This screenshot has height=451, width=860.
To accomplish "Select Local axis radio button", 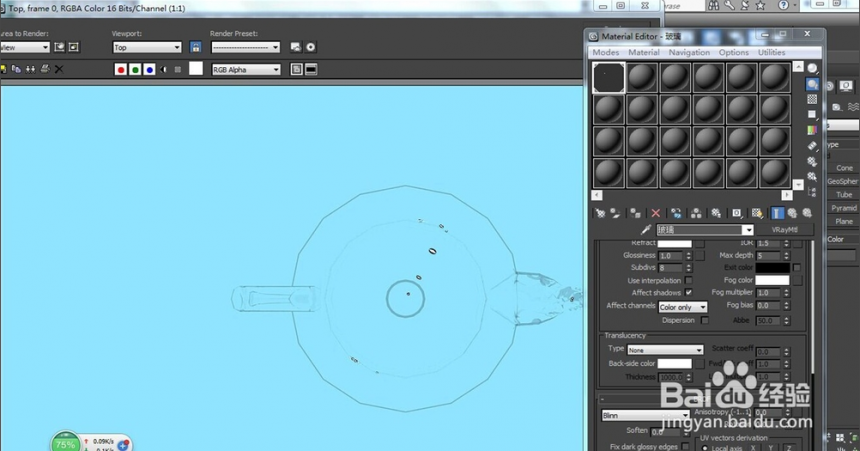I will coord(705,448).
